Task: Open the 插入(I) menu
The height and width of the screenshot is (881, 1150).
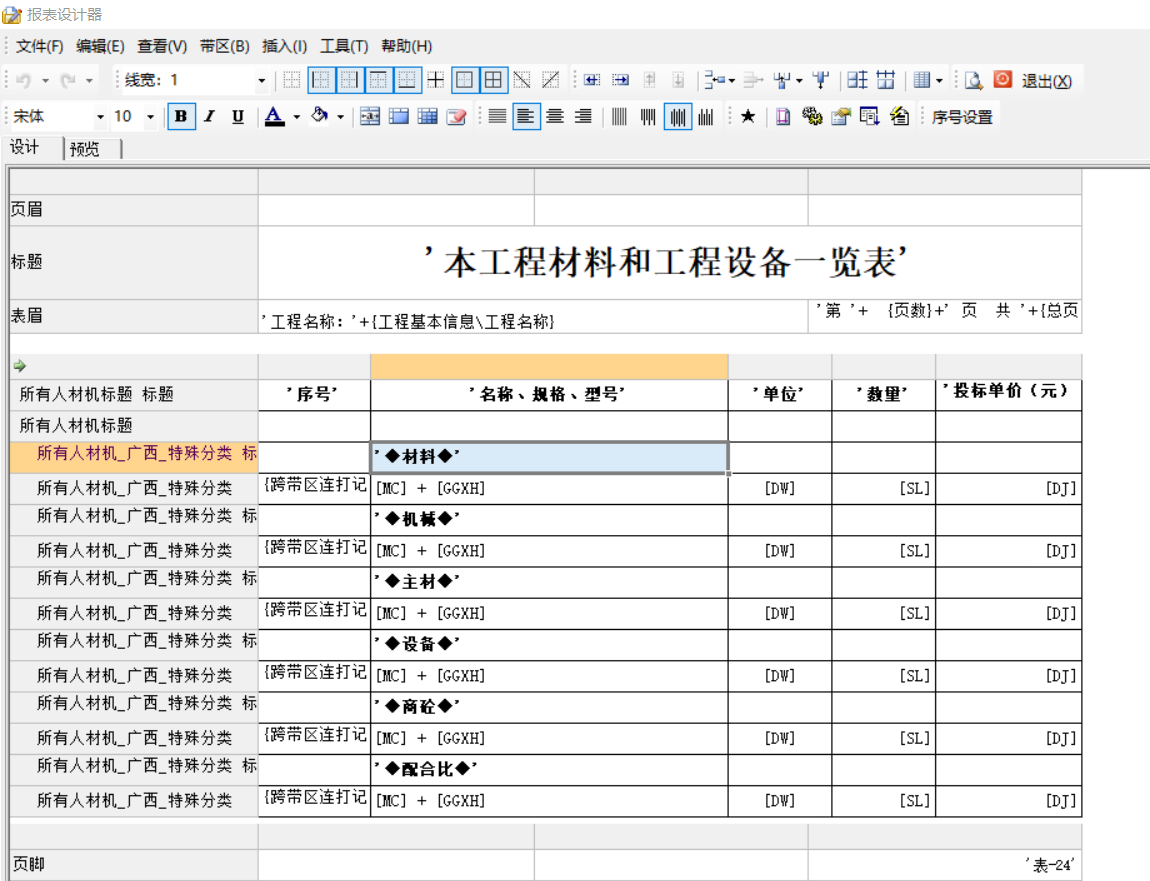Action: [x=285, y=46]
